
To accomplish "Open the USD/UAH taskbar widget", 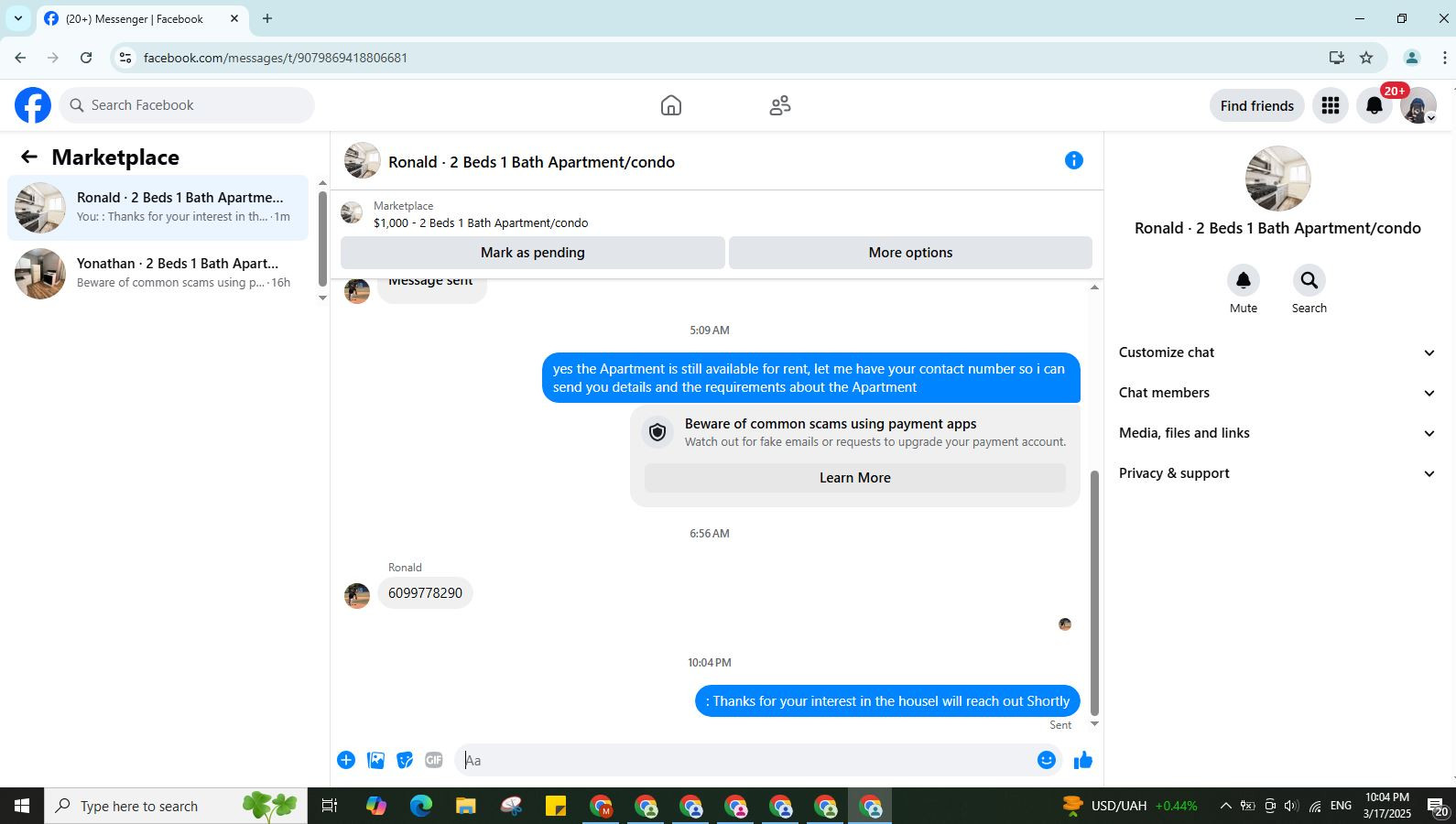I will coord(1129,806).
